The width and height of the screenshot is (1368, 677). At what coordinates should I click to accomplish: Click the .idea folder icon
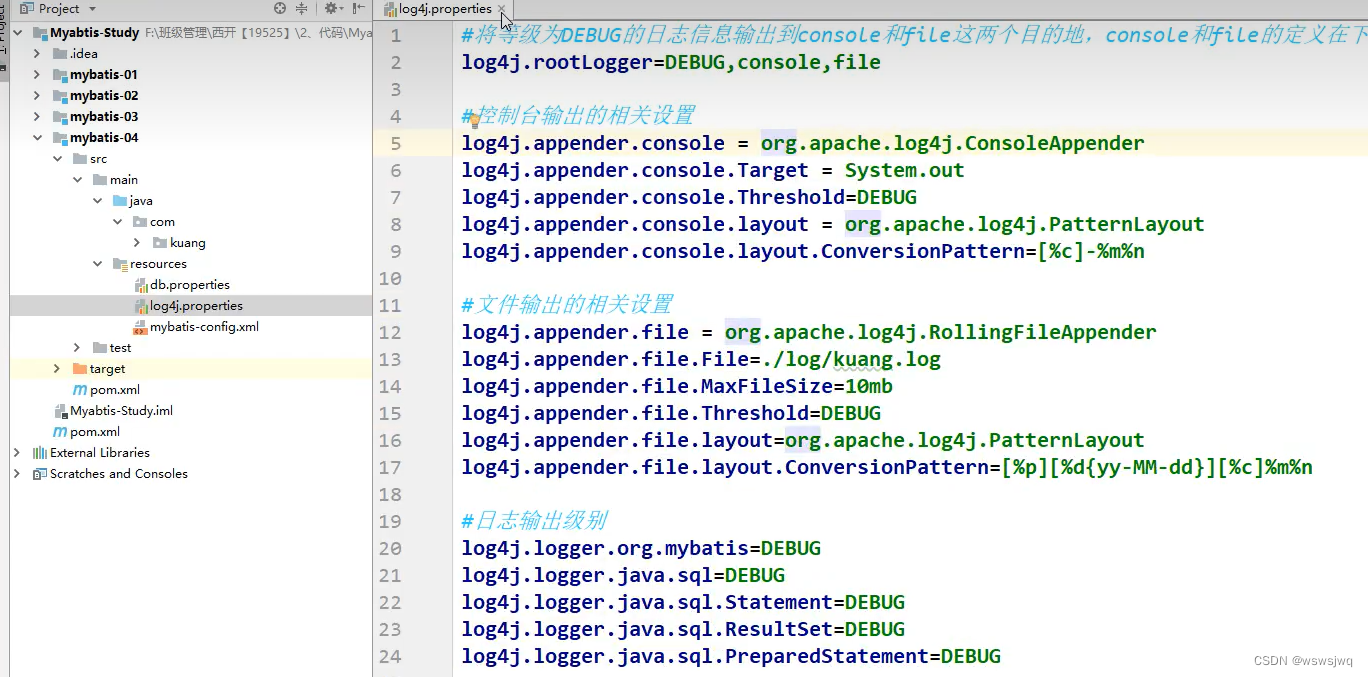[60, 53]
